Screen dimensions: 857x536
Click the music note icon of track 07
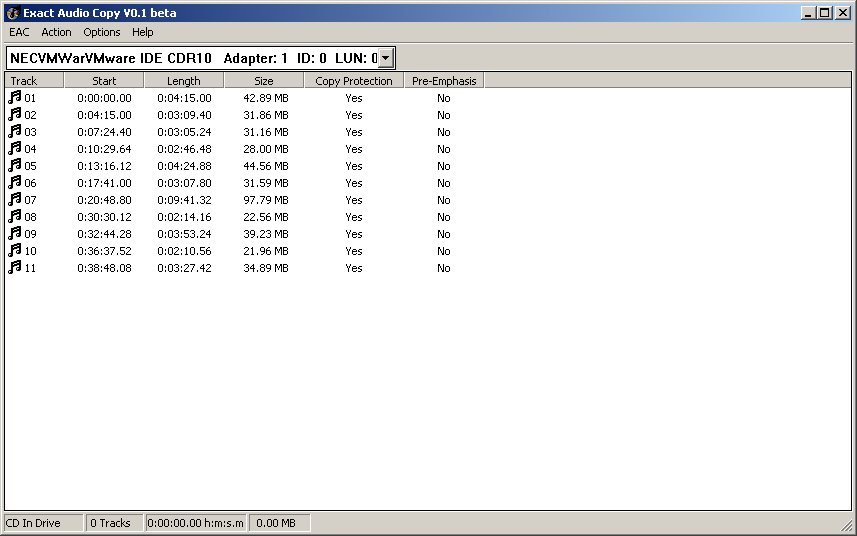[15, 199]
